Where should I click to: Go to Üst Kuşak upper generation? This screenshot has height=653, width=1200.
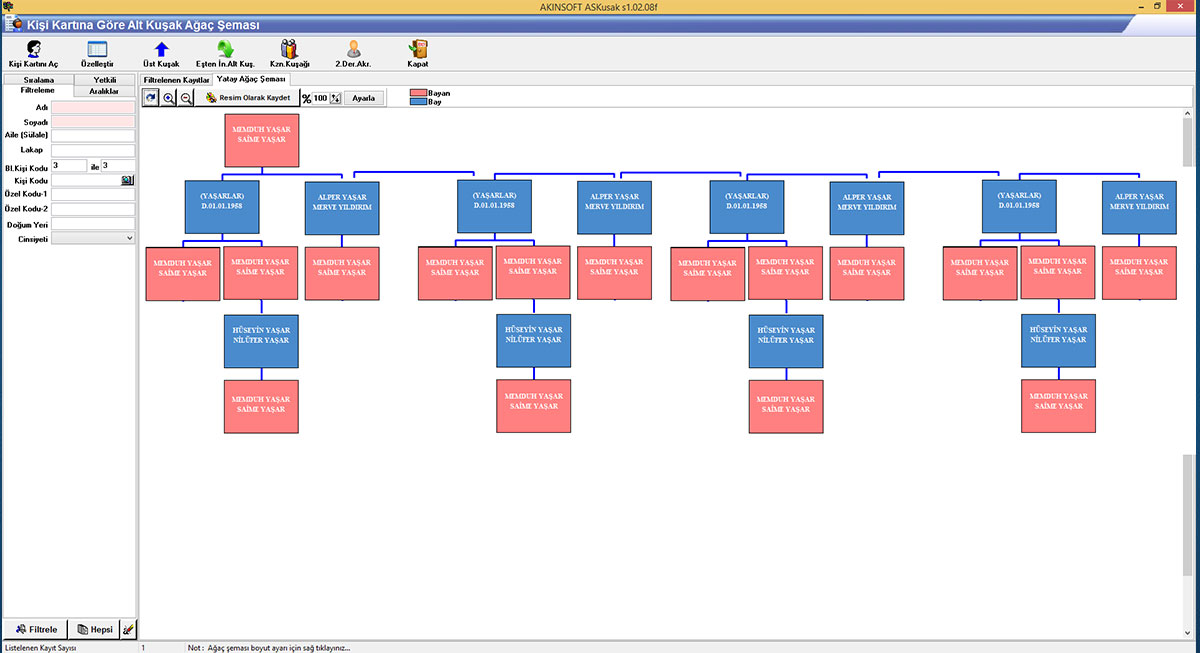161,50
